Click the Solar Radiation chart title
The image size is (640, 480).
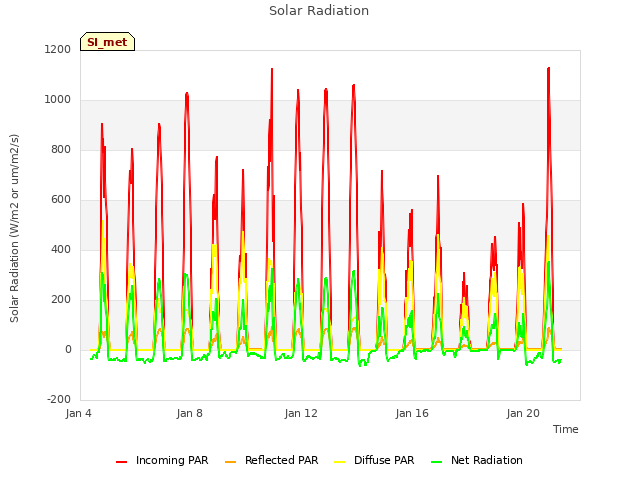pyautogui.click(x=319, y=11)
